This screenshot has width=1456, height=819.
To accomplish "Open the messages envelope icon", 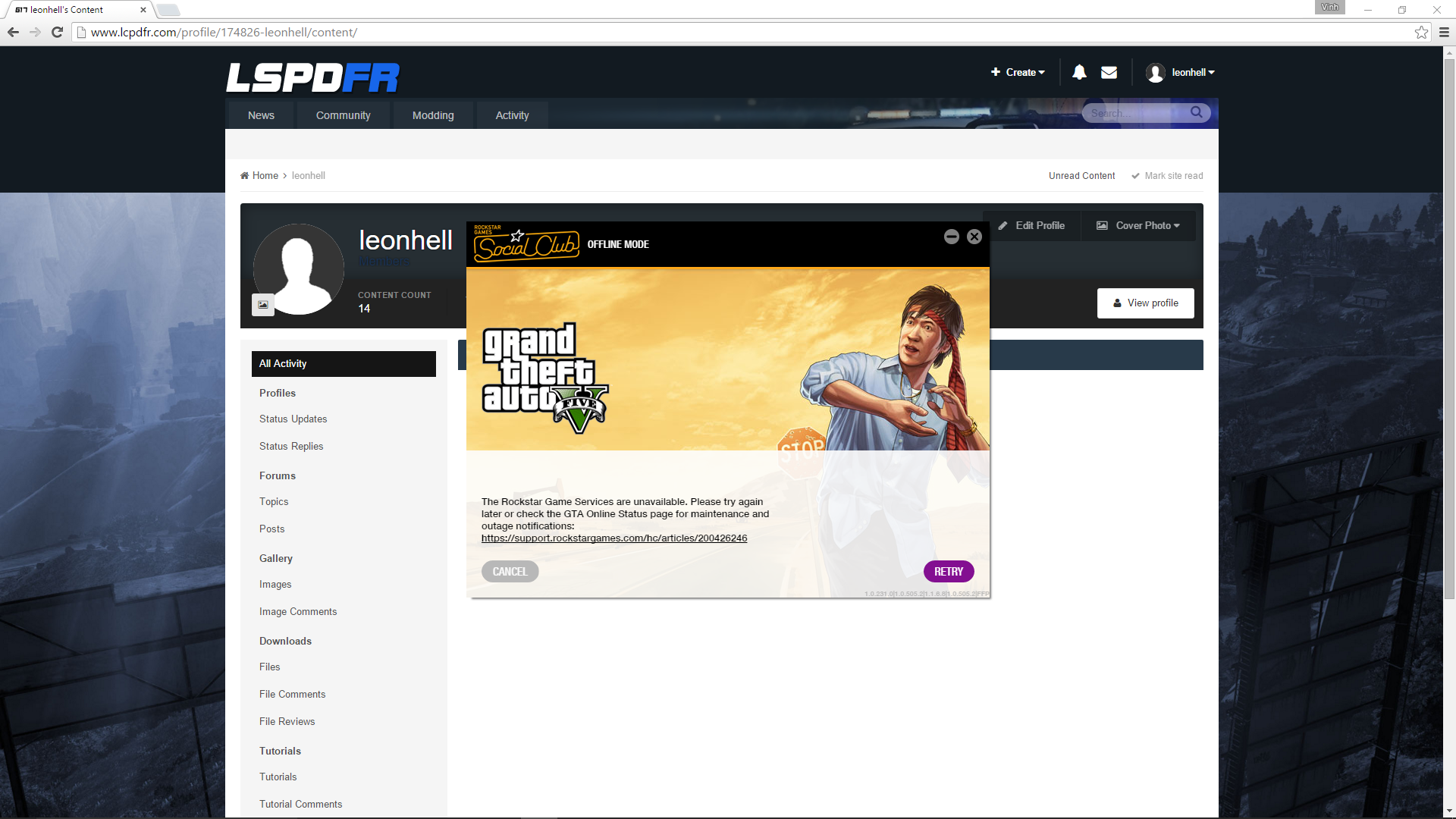I will point(1109,73).
